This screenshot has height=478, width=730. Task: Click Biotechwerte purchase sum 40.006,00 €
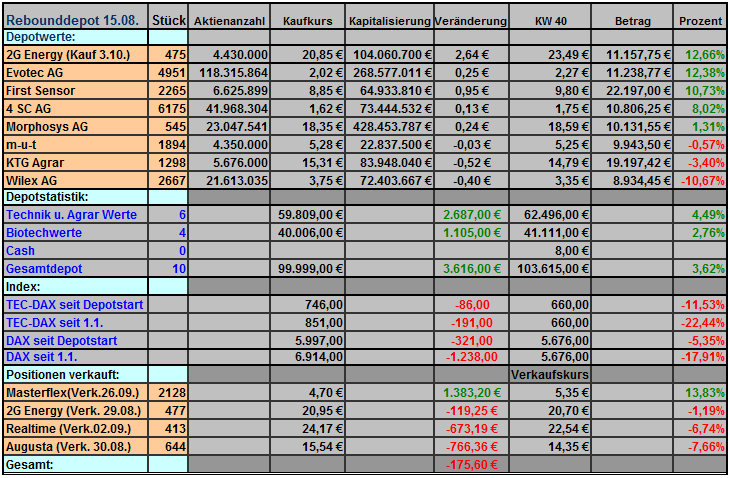pos(307,232)
